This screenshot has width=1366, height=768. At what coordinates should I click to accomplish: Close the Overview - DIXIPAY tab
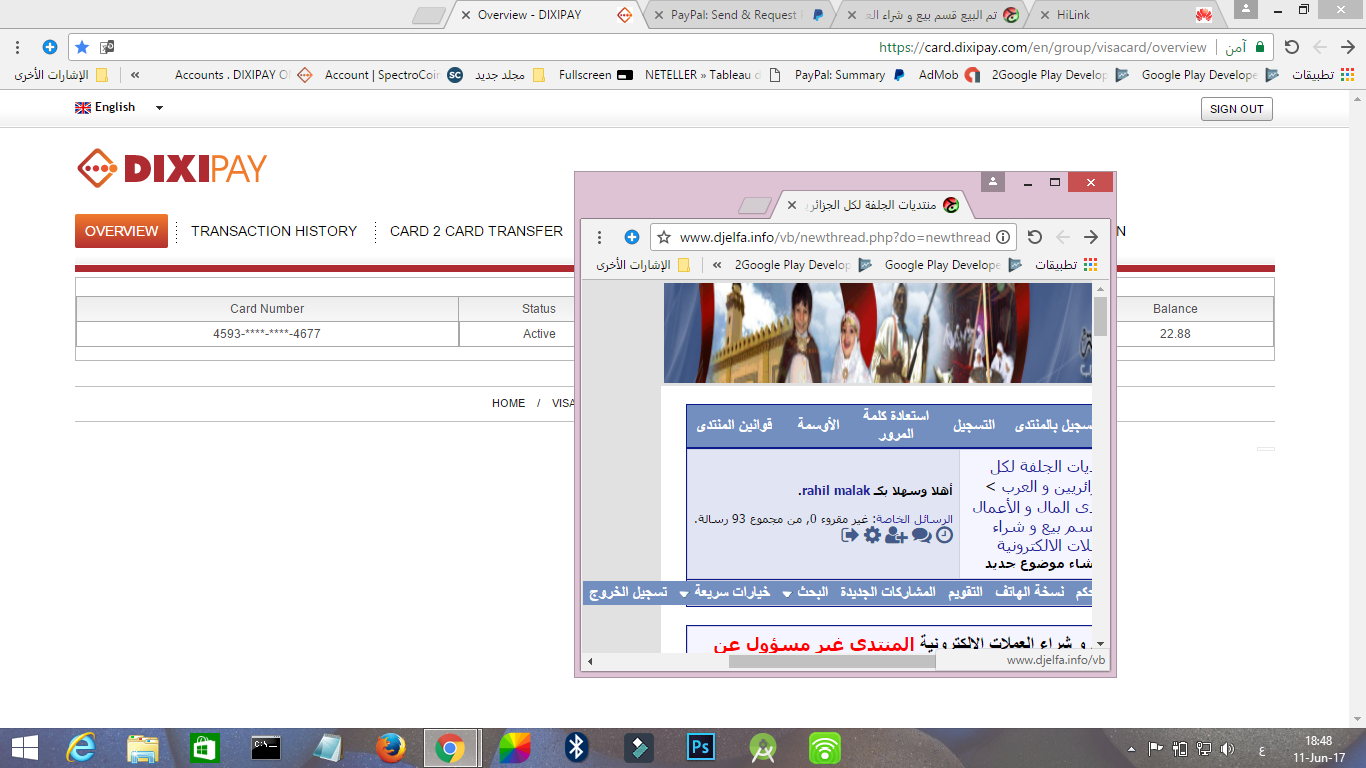tap(465, 15)
